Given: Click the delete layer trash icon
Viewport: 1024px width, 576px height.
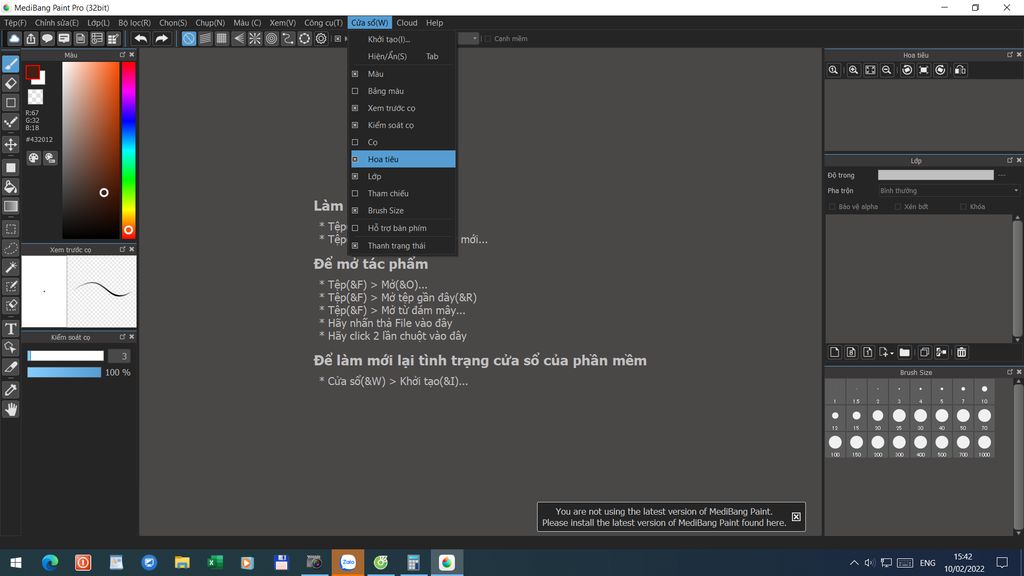Looking at the screenshot, I should click(x=961, y=353).
